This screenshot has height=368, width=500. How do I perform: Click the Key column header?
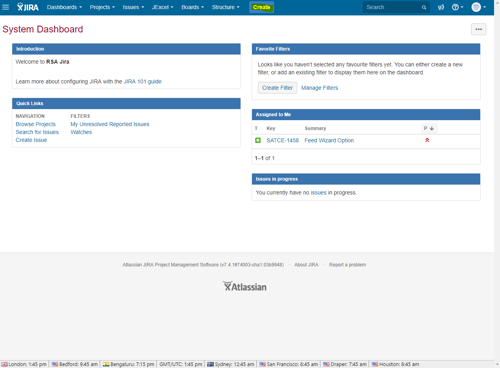(271, 128)
